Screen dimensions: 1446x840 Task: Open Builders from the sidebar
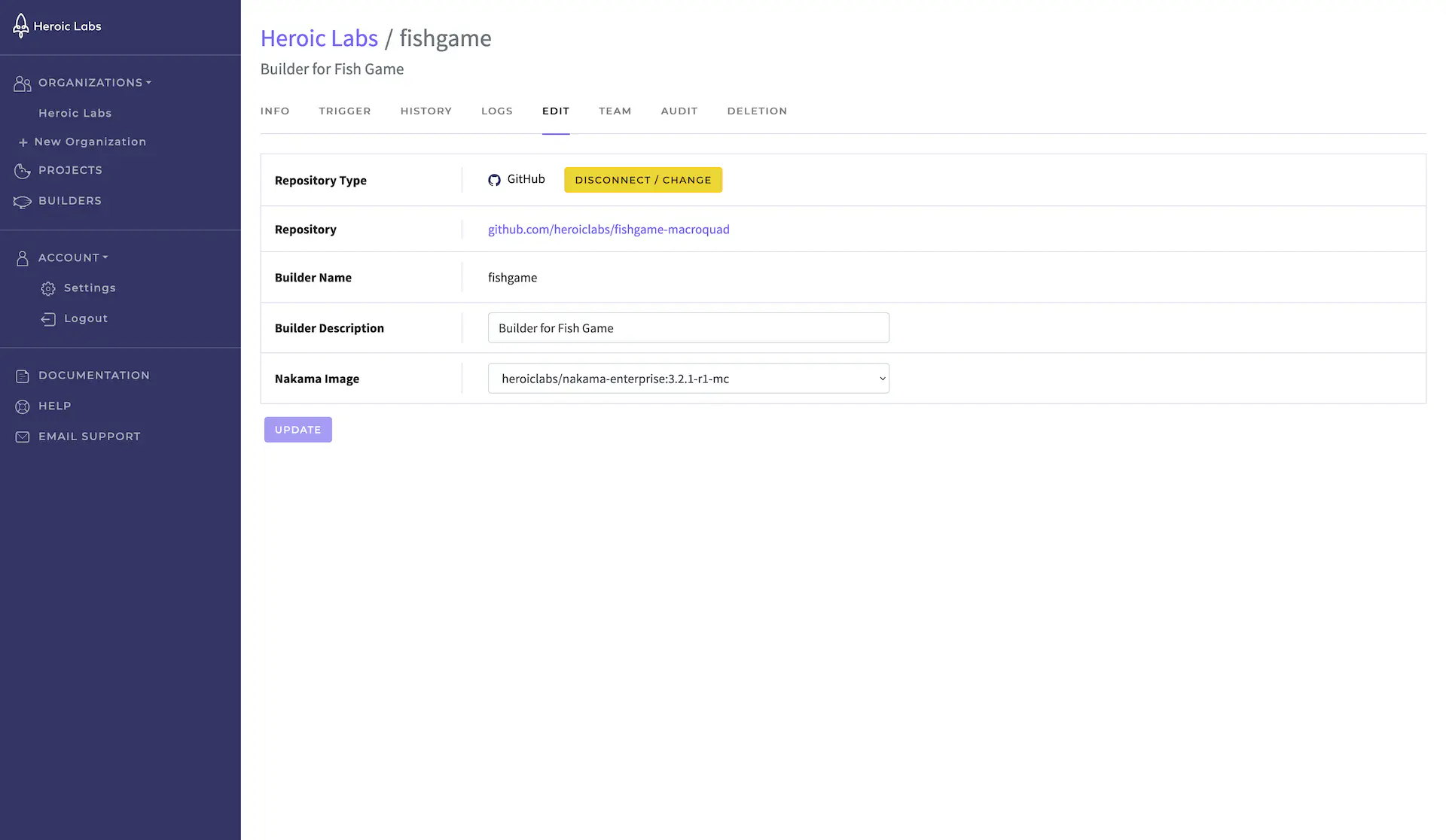pyautogui.click(x=70, y=201)
